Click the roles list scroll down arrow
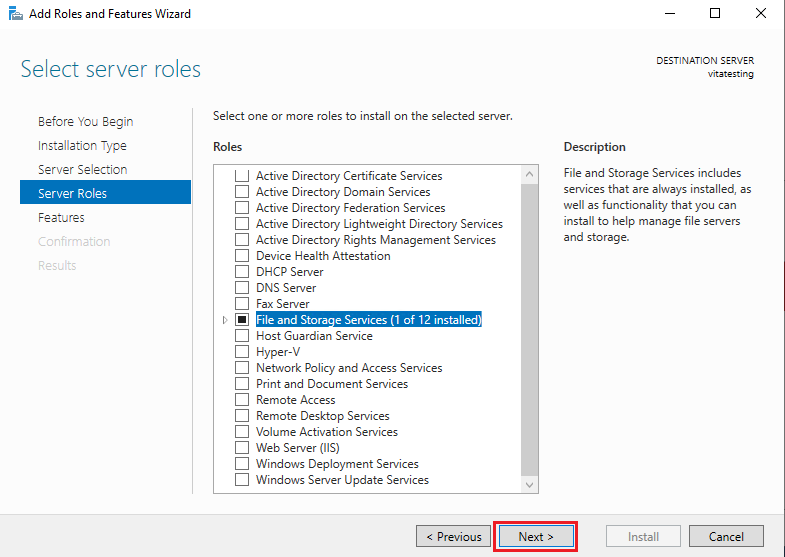 [529, 484]
